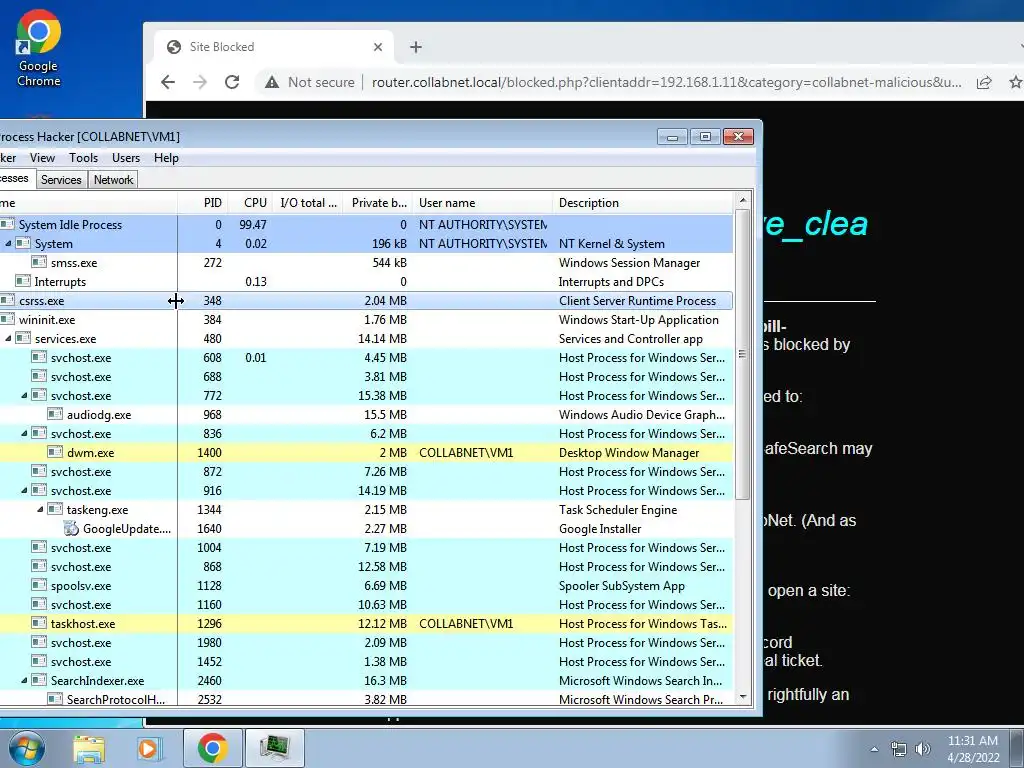
Task: Click Process Hacker taskbar icon
Action: 274,748
